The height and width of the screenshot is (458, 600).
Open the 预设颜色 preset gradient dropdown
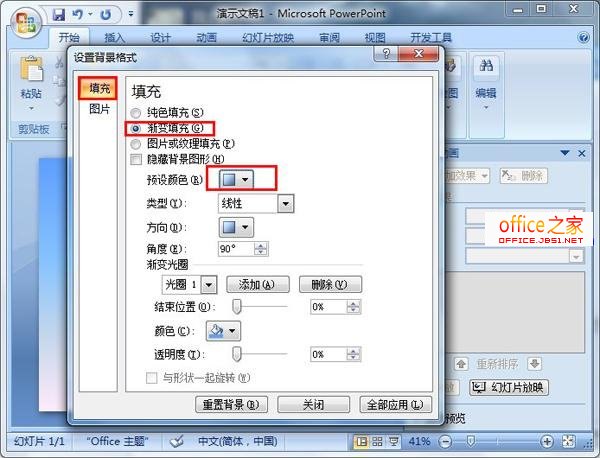click(236, 179)
